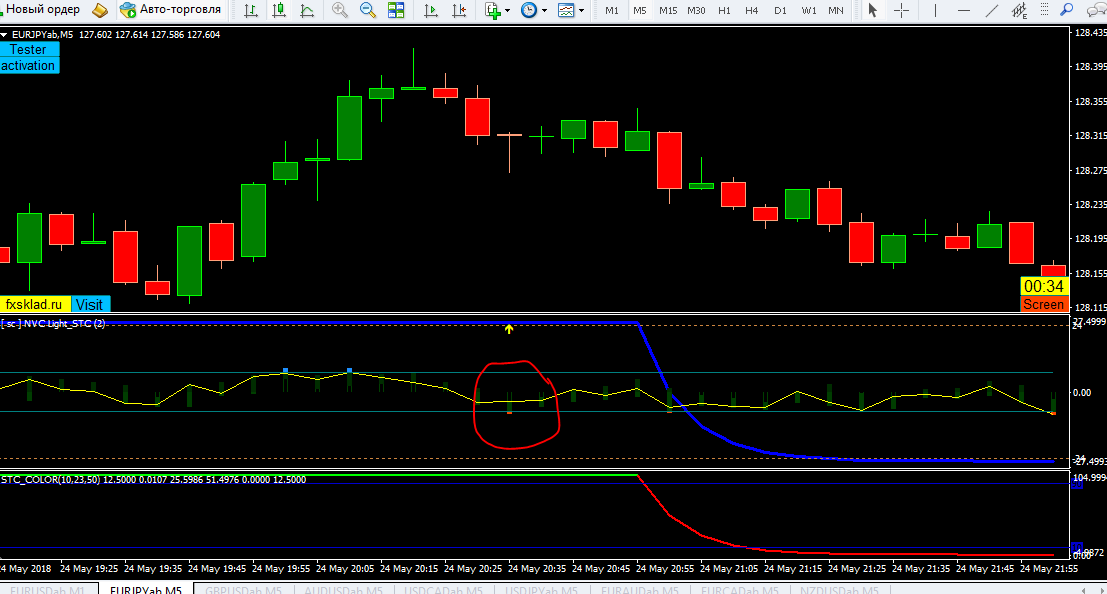
Task: Open the chart templates icon
Action: tap(566, 10)
